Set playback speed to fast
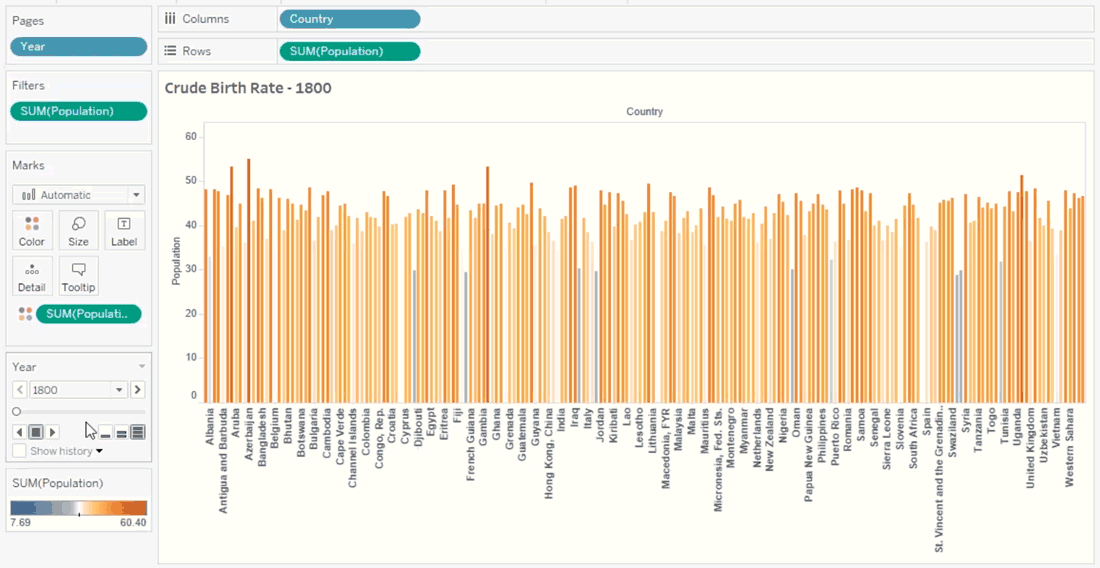Screen dimensions: 1100x568 [x=138, y=432]
